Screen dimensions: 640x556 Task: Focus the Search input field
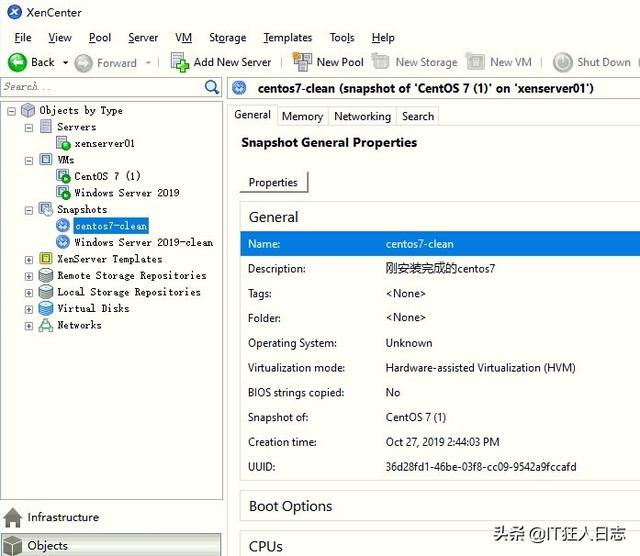[103, 87]
